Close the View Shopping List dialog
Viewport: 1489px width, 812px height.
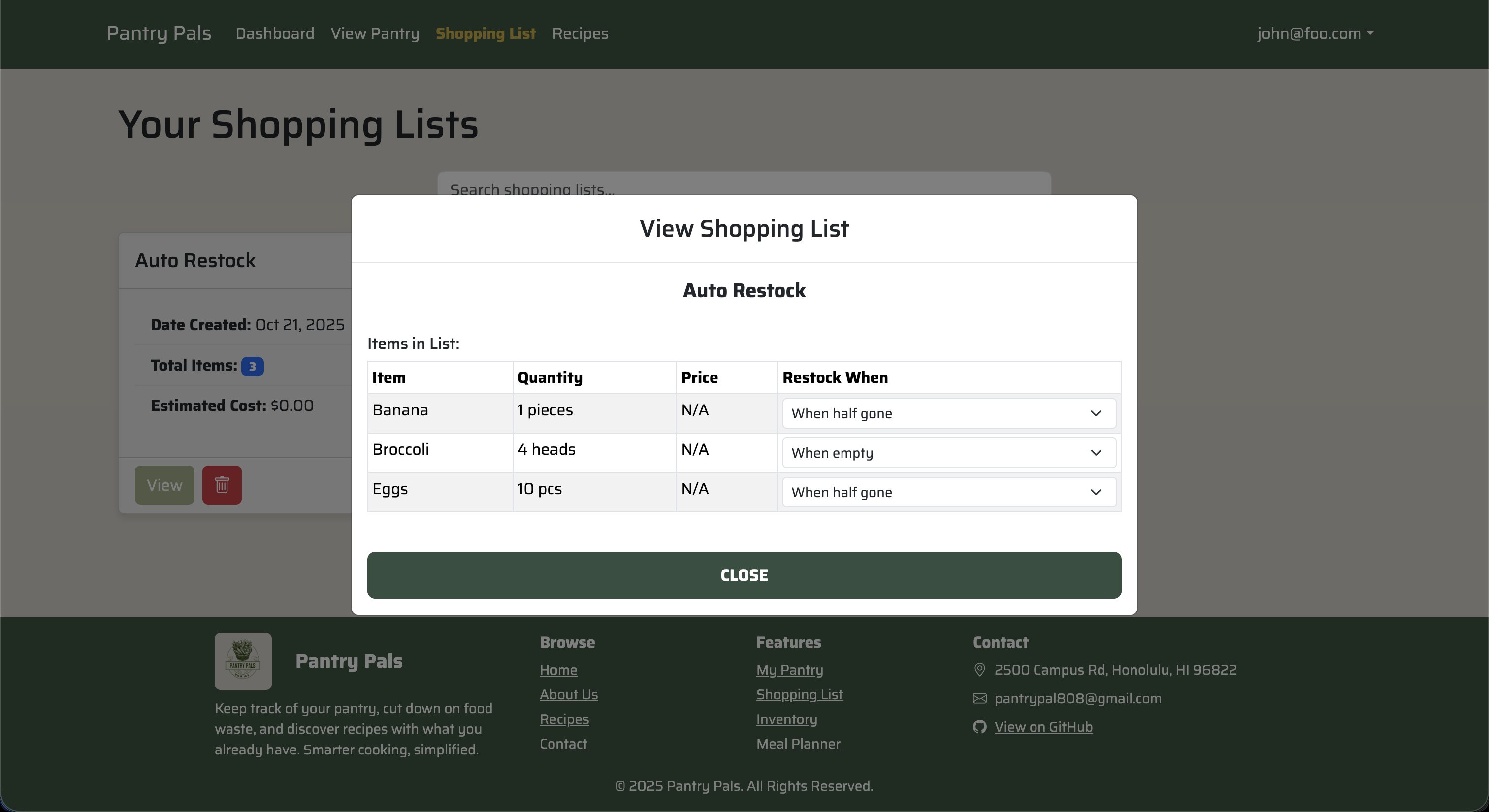(x=744, y=575)
